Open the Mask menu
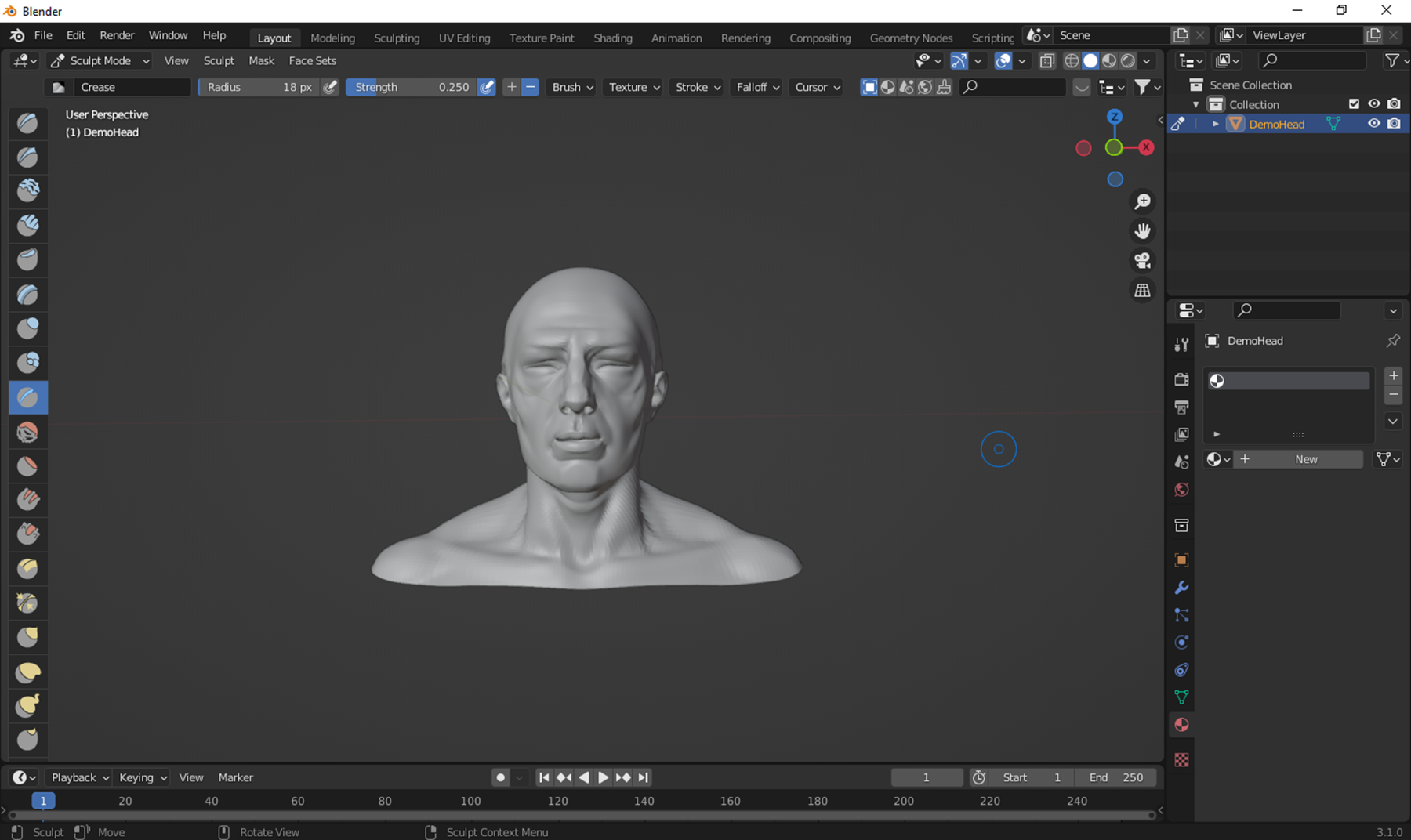Viewport: 1411px width, 840px height. 261,60
